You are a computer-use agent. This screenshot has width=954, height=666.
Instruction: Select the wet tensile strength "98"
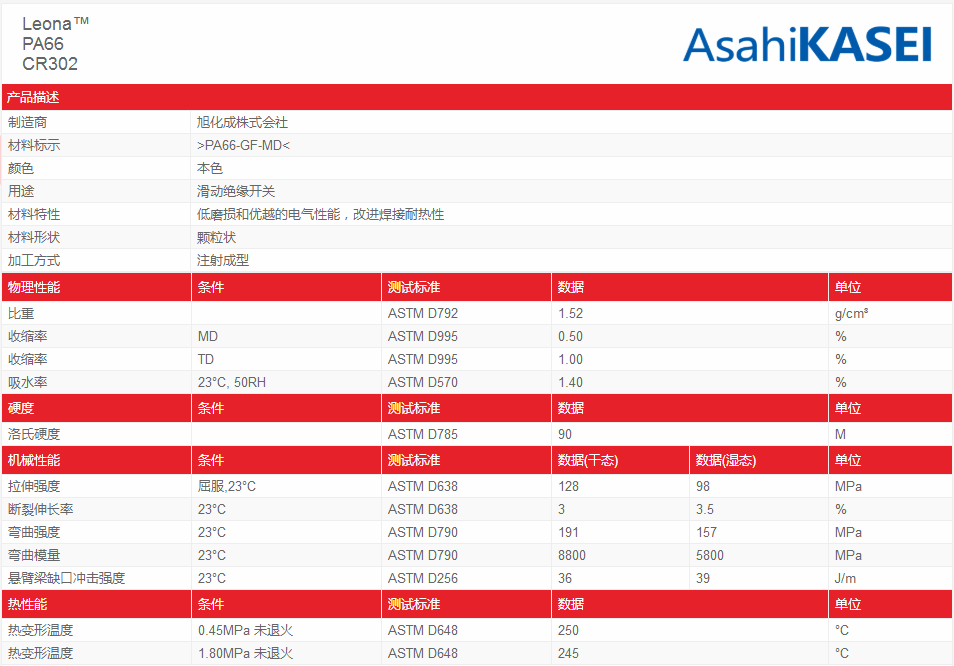(703, 487)
